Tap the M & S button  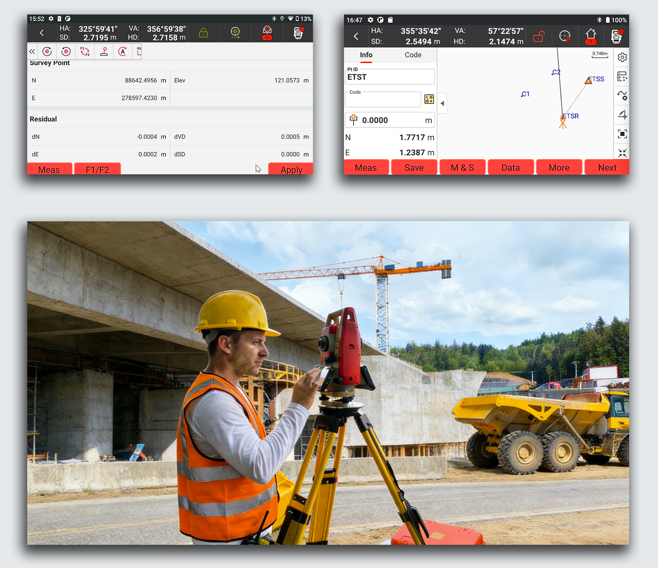(462, 168)
